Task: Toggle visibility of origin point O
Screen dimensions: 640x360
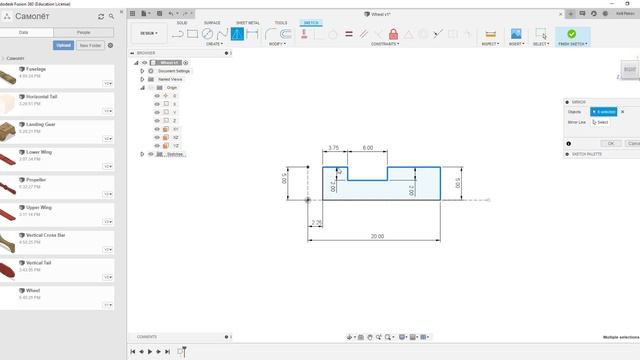Action: [x=157, y=96]
